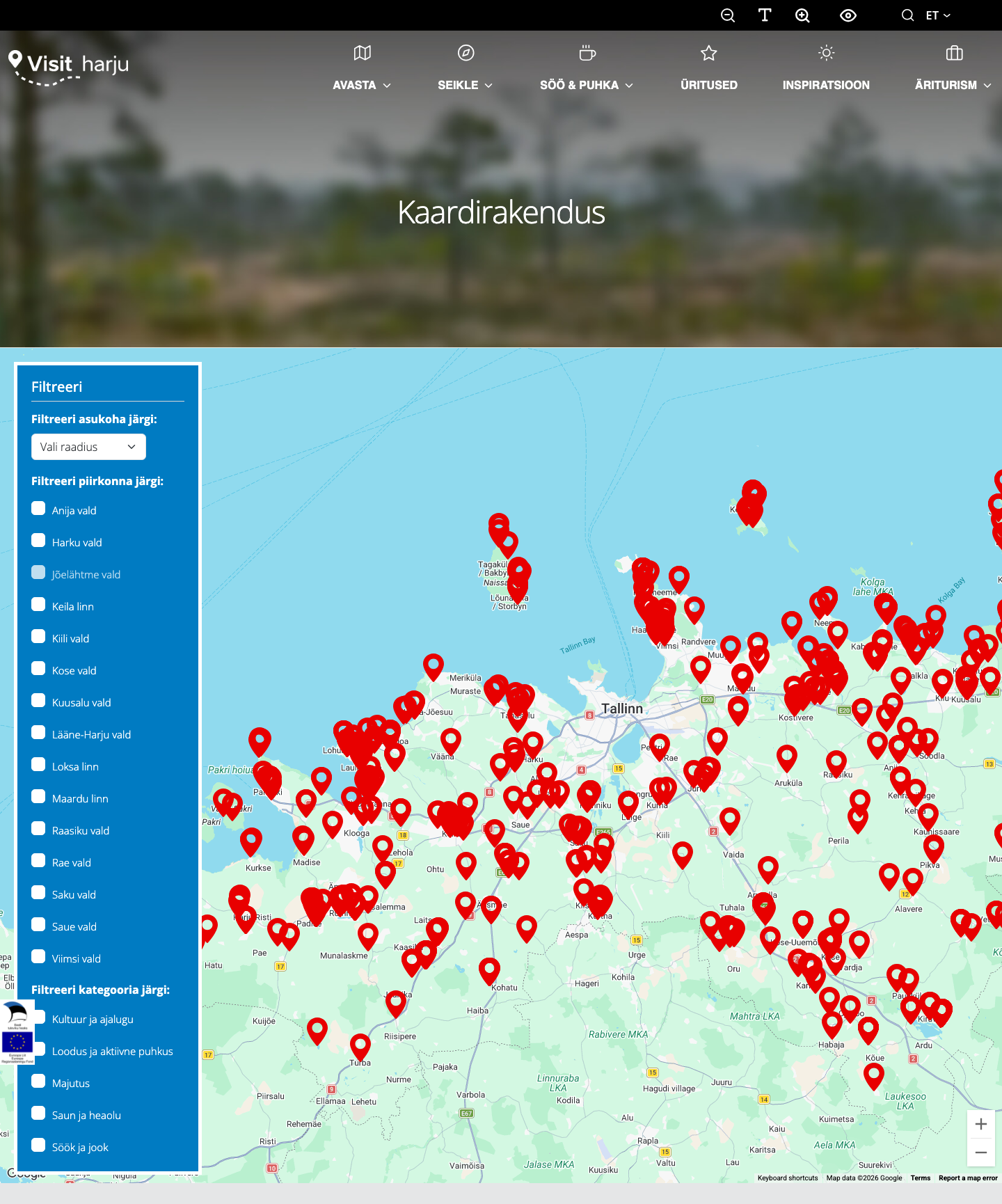Go to ÜRITUSED page
Screen dimensions: 1002x1204
[709, 85]
